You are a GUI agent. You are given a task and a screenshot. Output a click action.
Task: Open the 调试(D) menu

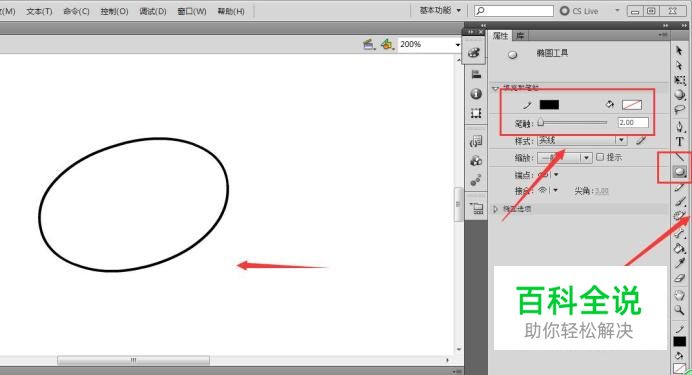click(153, 11)
